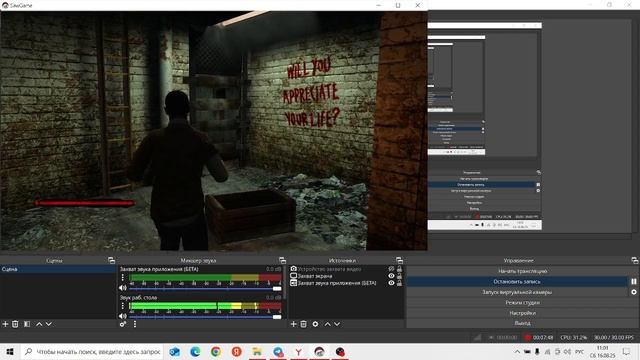640x360 pixels.
Task: Click the Windows taskbar search field
Action: tap(92, 352)
